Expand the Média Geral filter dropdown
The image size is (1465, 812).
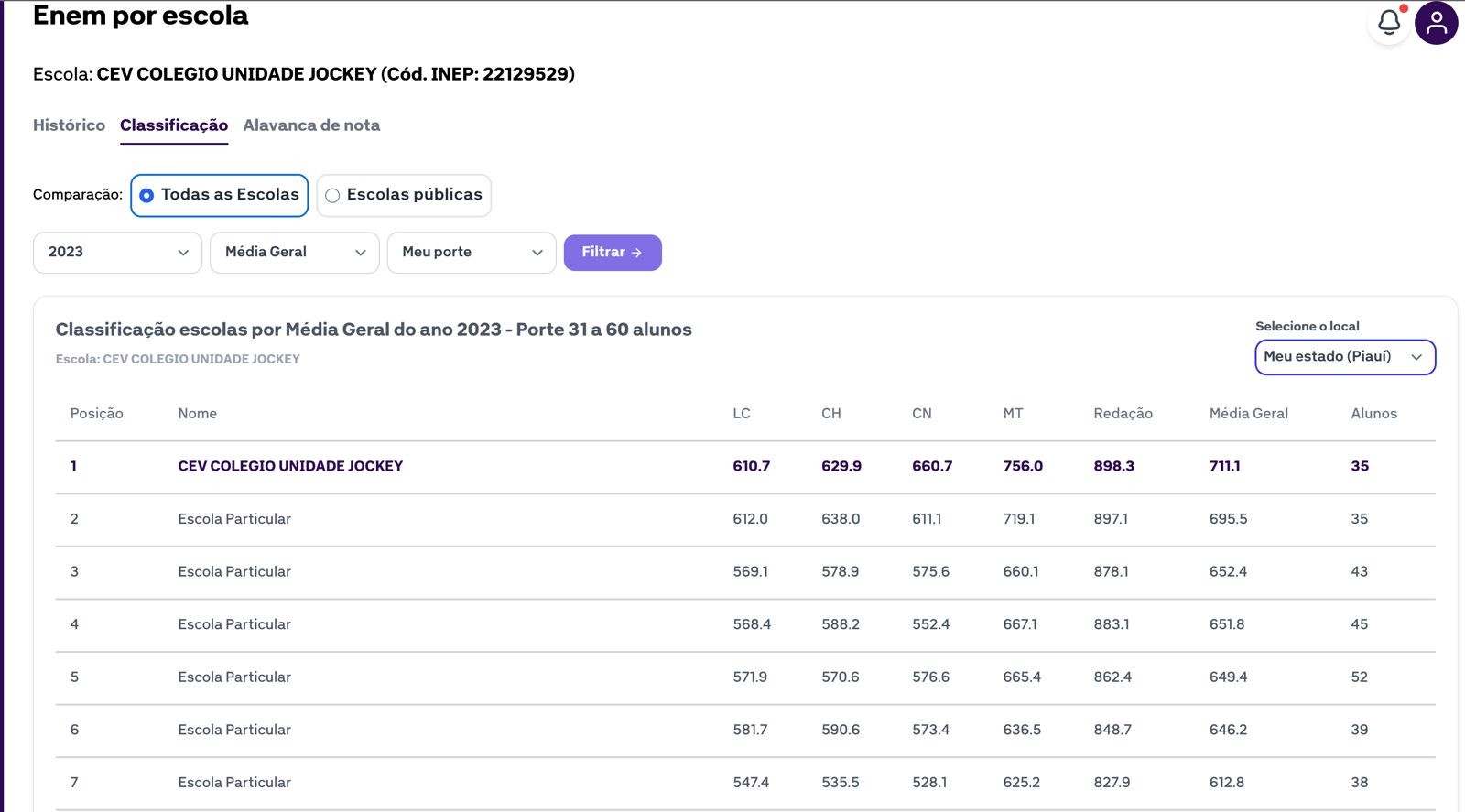(x=294, y=253)
